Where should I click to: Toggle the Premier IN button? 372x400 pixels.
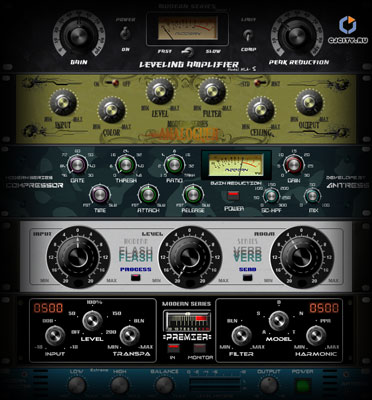tap(173, 349)
